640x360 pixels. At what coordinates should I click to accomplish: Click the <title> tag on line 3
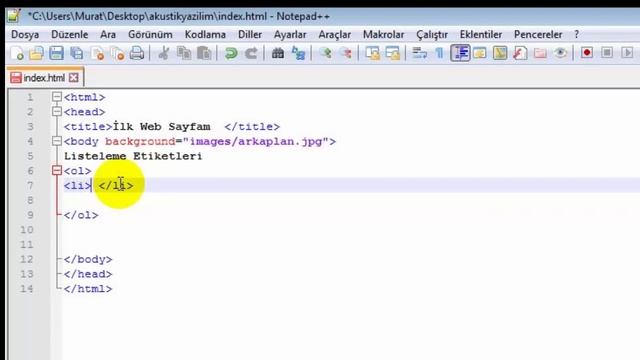(x=88, y=127)
